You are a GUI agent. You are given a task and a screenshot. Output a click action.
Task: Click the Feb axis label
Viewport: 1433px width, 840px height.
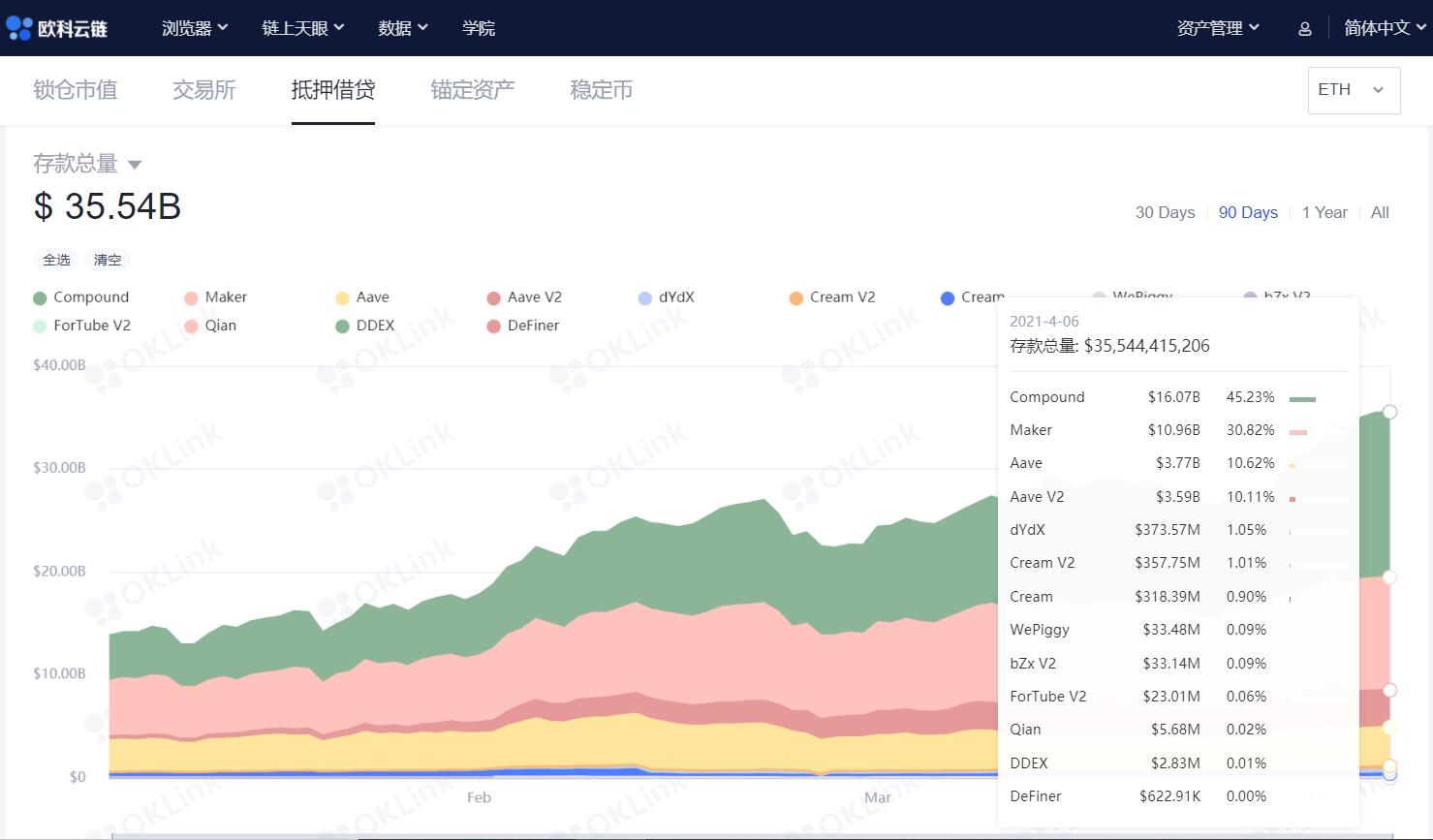[479, 797]
